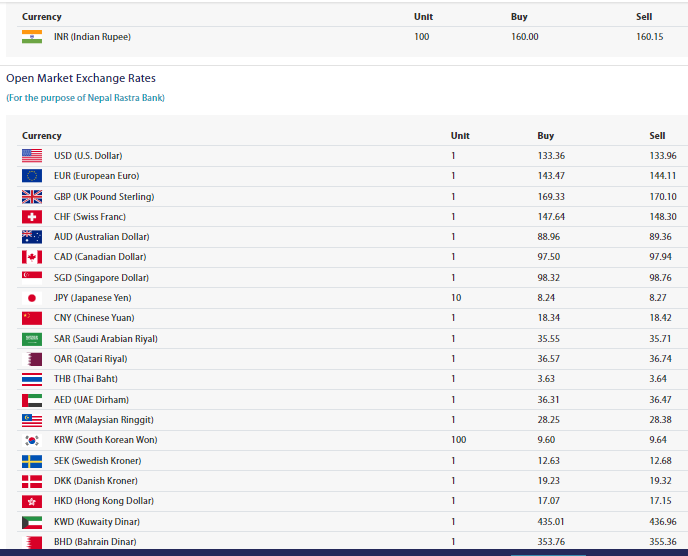The width and height of the screenshot is (688, 556).
Task: Click the KWD buy rate 435.01
Action: (551, 521)
